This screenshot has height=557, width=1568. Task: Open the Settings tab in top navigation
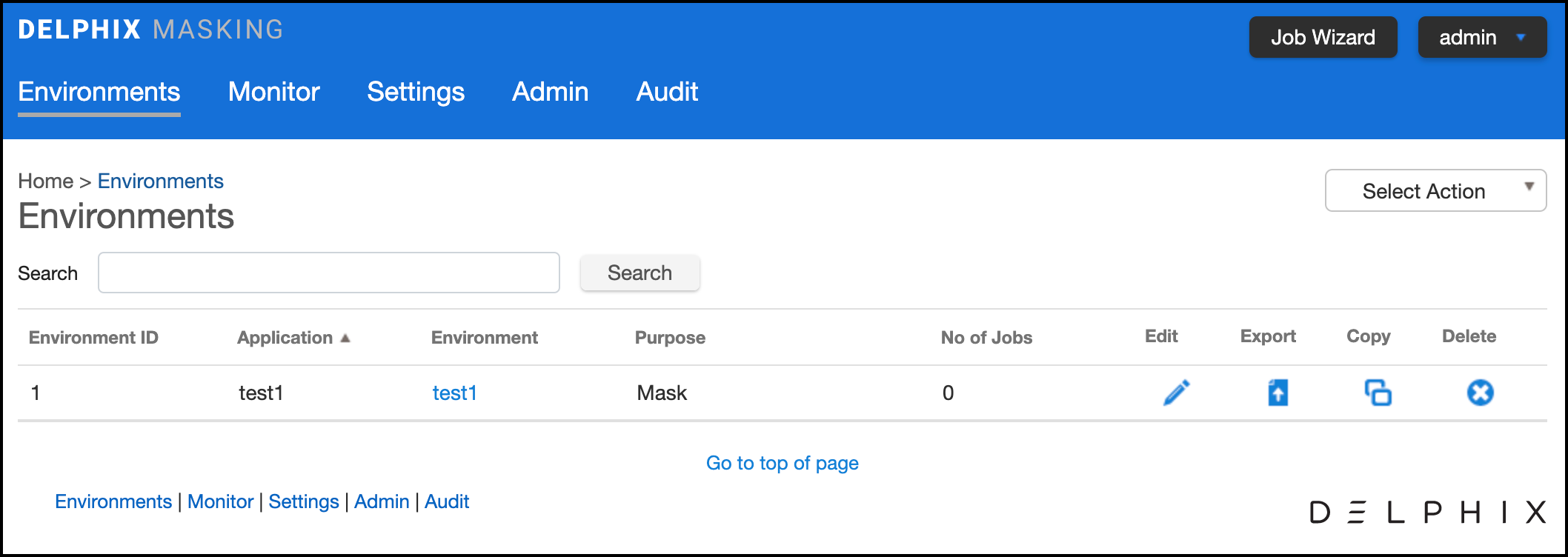click(x=416, y=92)
